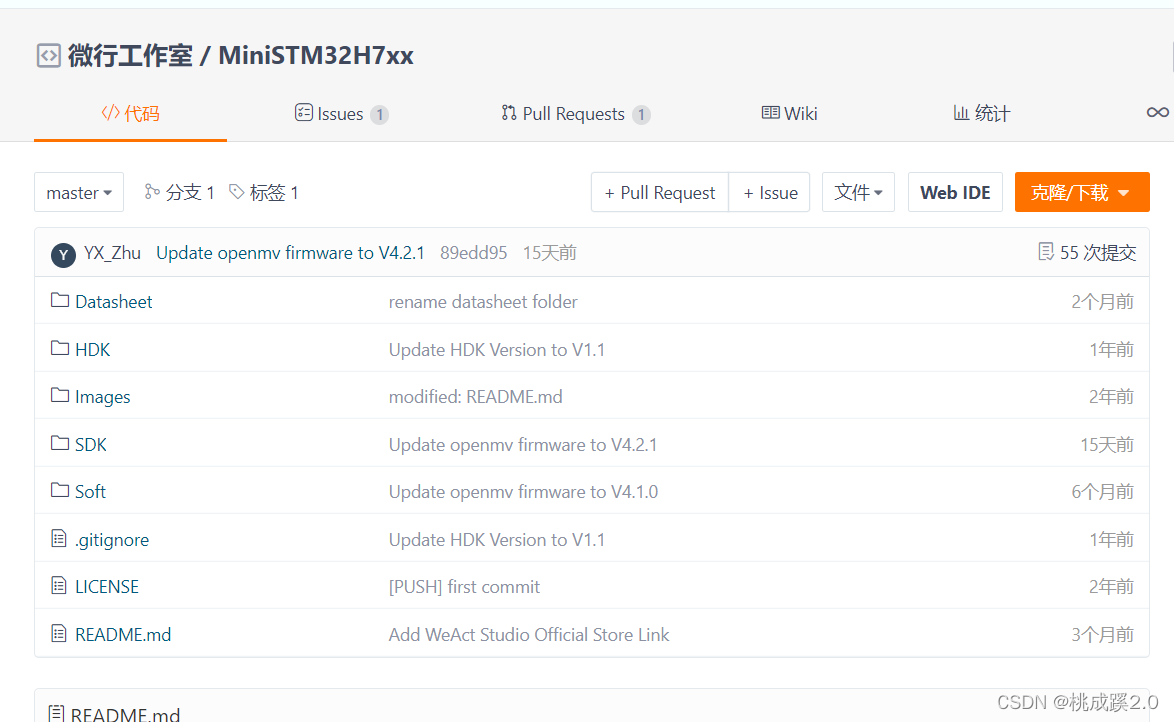
Task: Open README.md in the file list
Action: [x=124, y=635]
